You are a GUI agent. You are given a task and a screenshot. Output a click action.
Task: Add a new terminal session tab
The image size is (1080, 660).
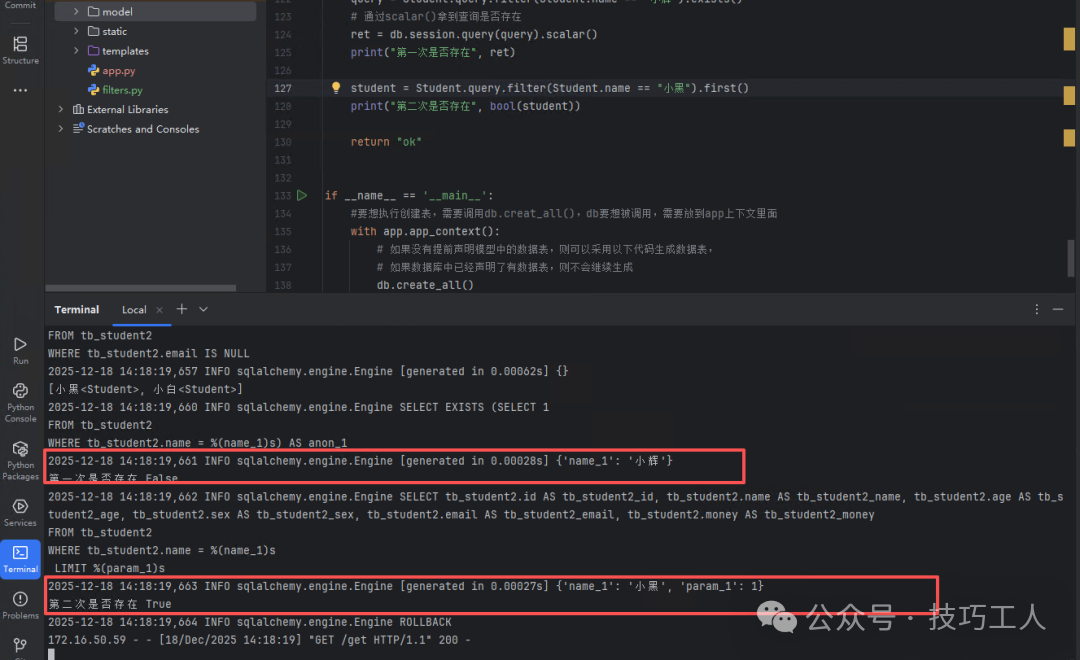[x=182, y=309]
